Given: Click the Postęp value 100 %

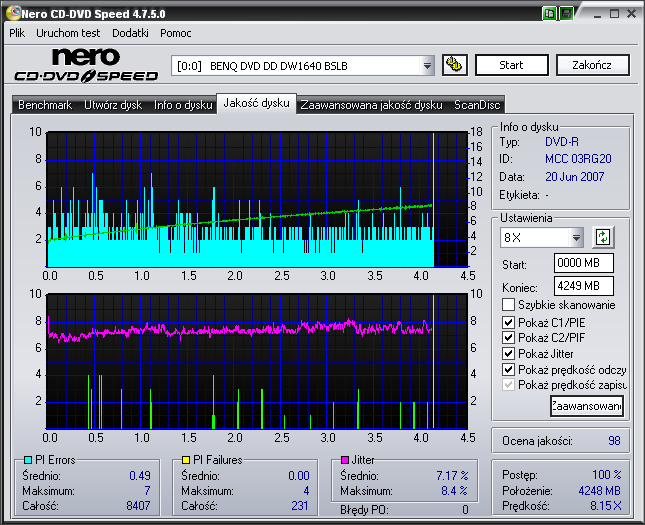Looking at the screenshot, I should [x=607, y=475].
